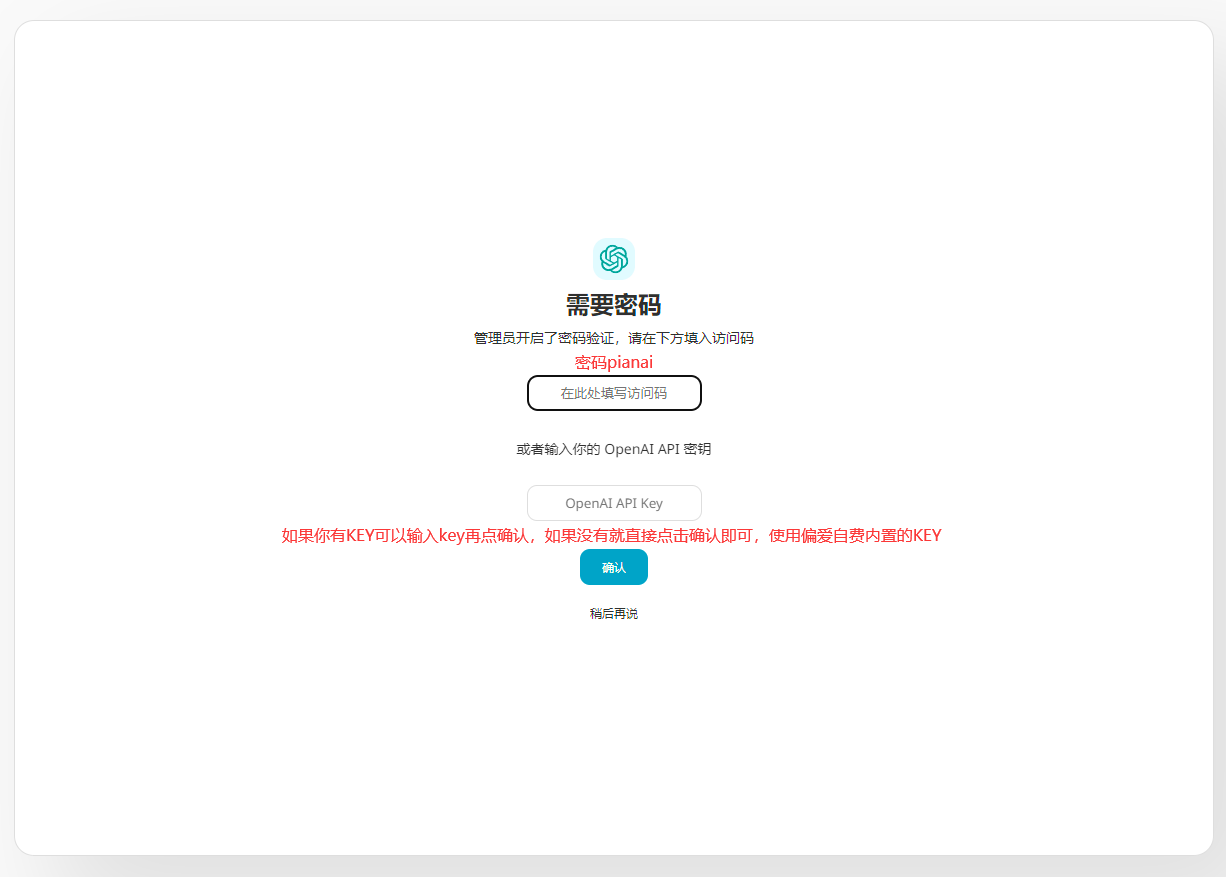Click the red 密码pianai hint text
Image resolution: width=1226 pixels, height=877 pixels.
613,363
